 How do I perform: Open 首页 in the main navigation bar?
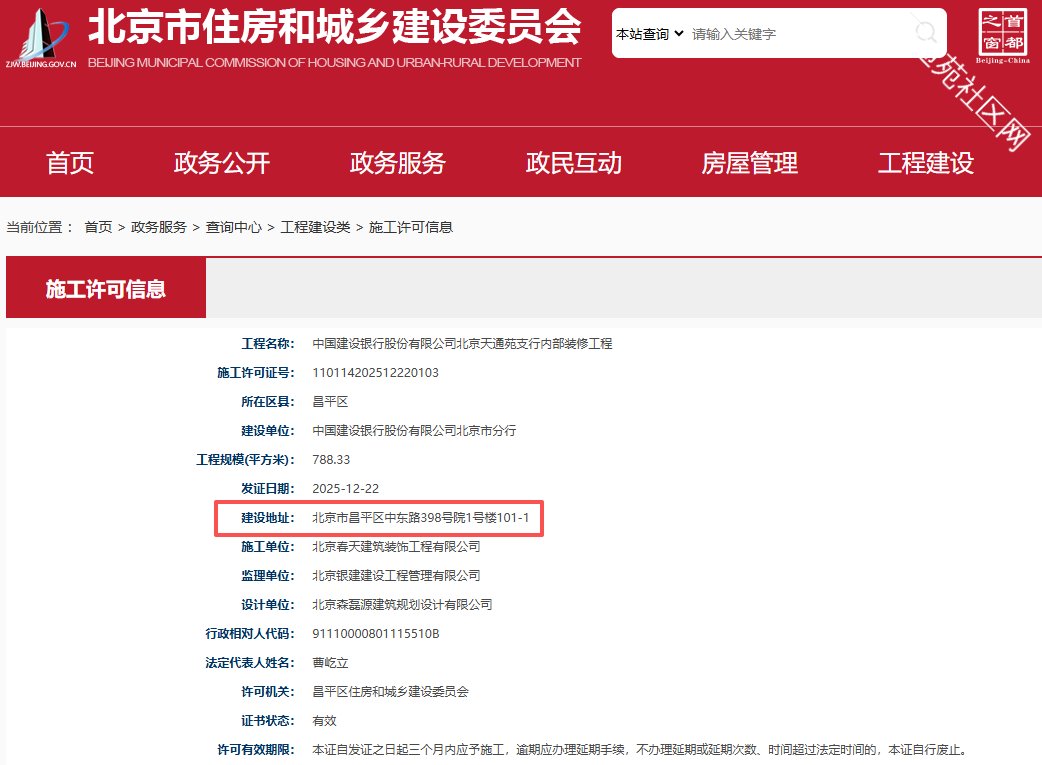coord(70,163)
